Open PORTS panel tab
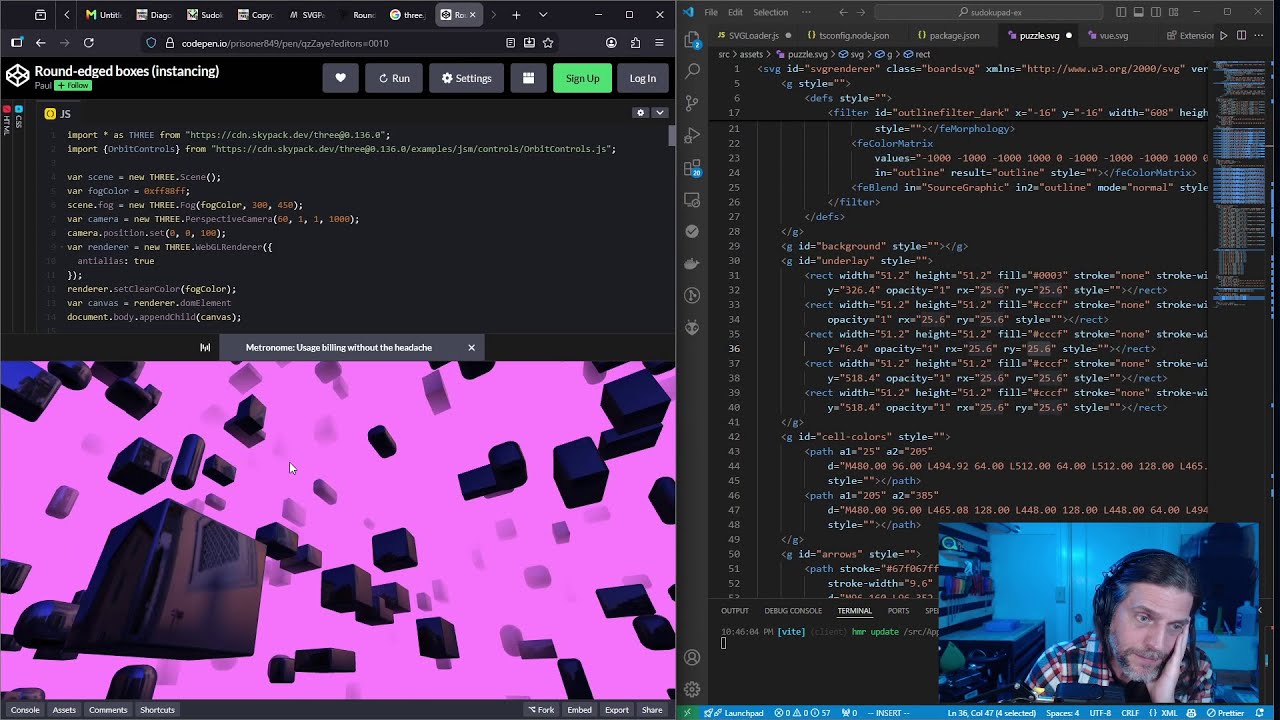Screen dimensions: 1280x720 pyautogui.click(x=898, y=610)
